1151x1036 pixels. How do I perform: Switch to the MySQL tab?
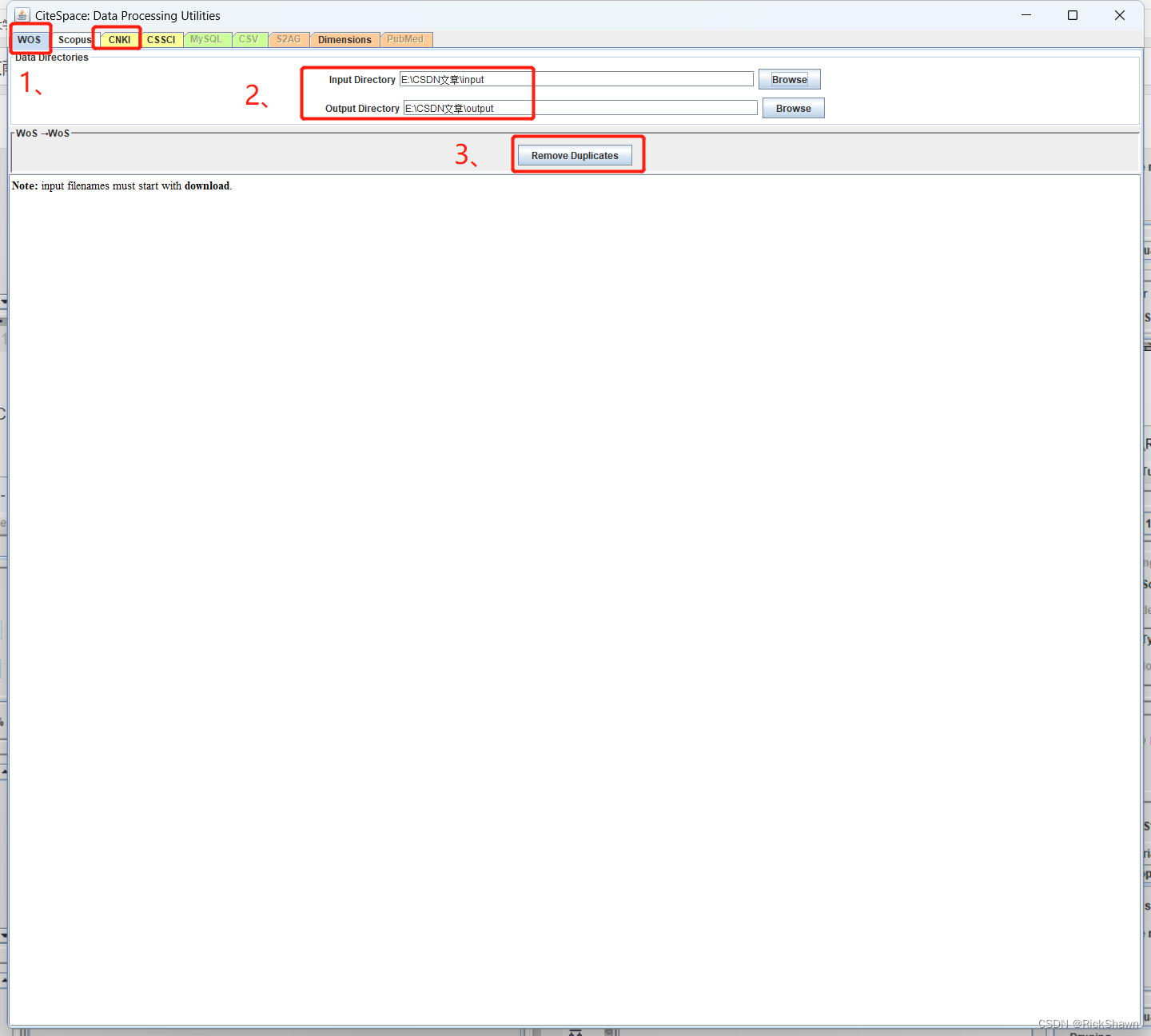coord(206,39)
